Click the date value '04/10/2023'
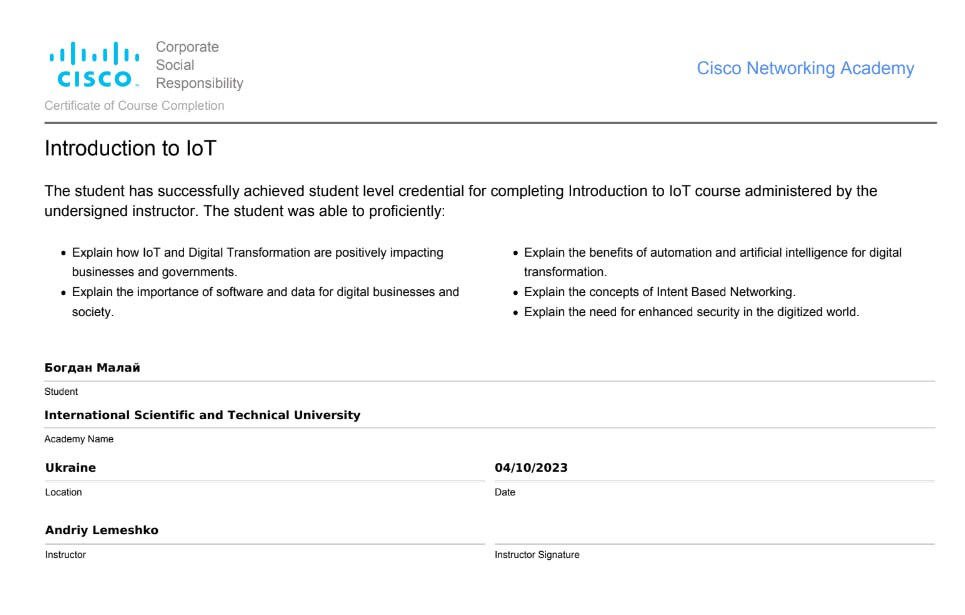Screen dimensions: 965x615 pyautogui.click(x=531, y=468)
